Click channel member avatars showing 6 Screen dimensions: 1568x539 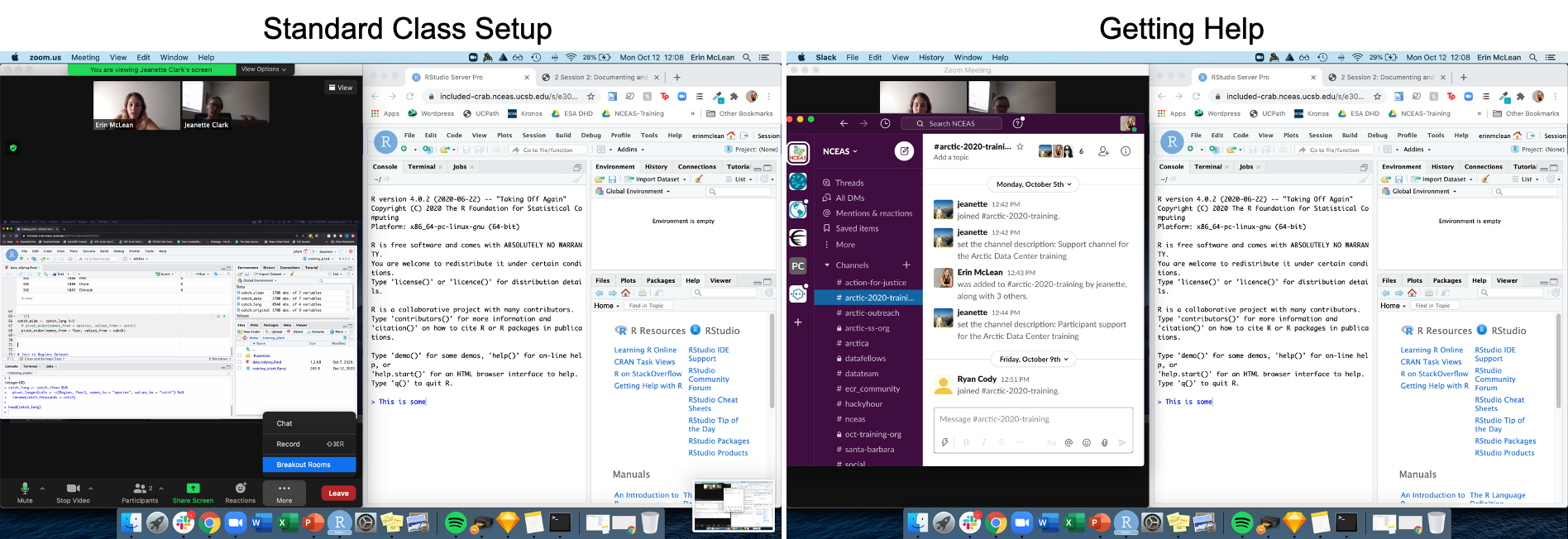coord(1061,151)
